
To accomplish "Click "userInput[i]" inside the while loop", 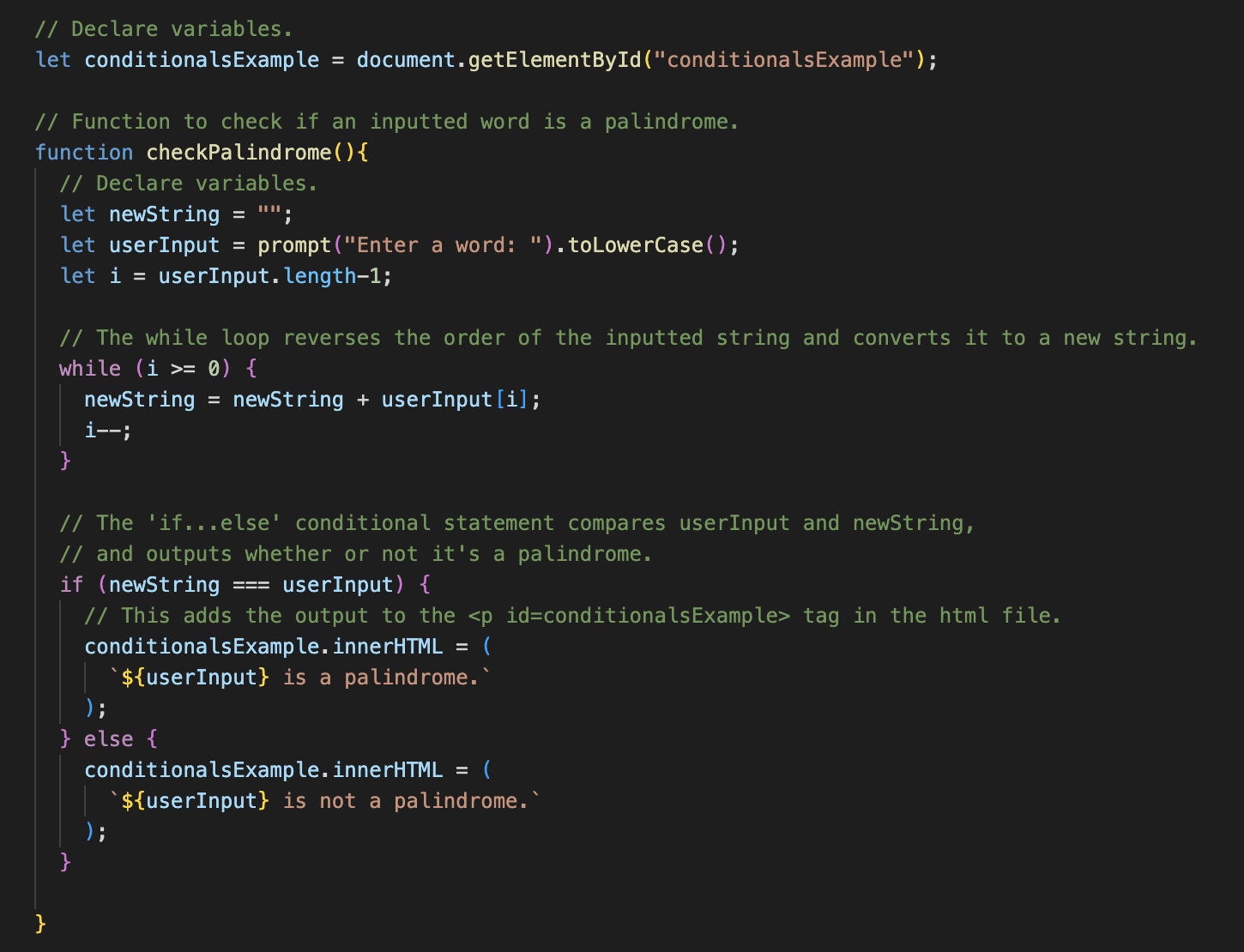I will 455,400.
